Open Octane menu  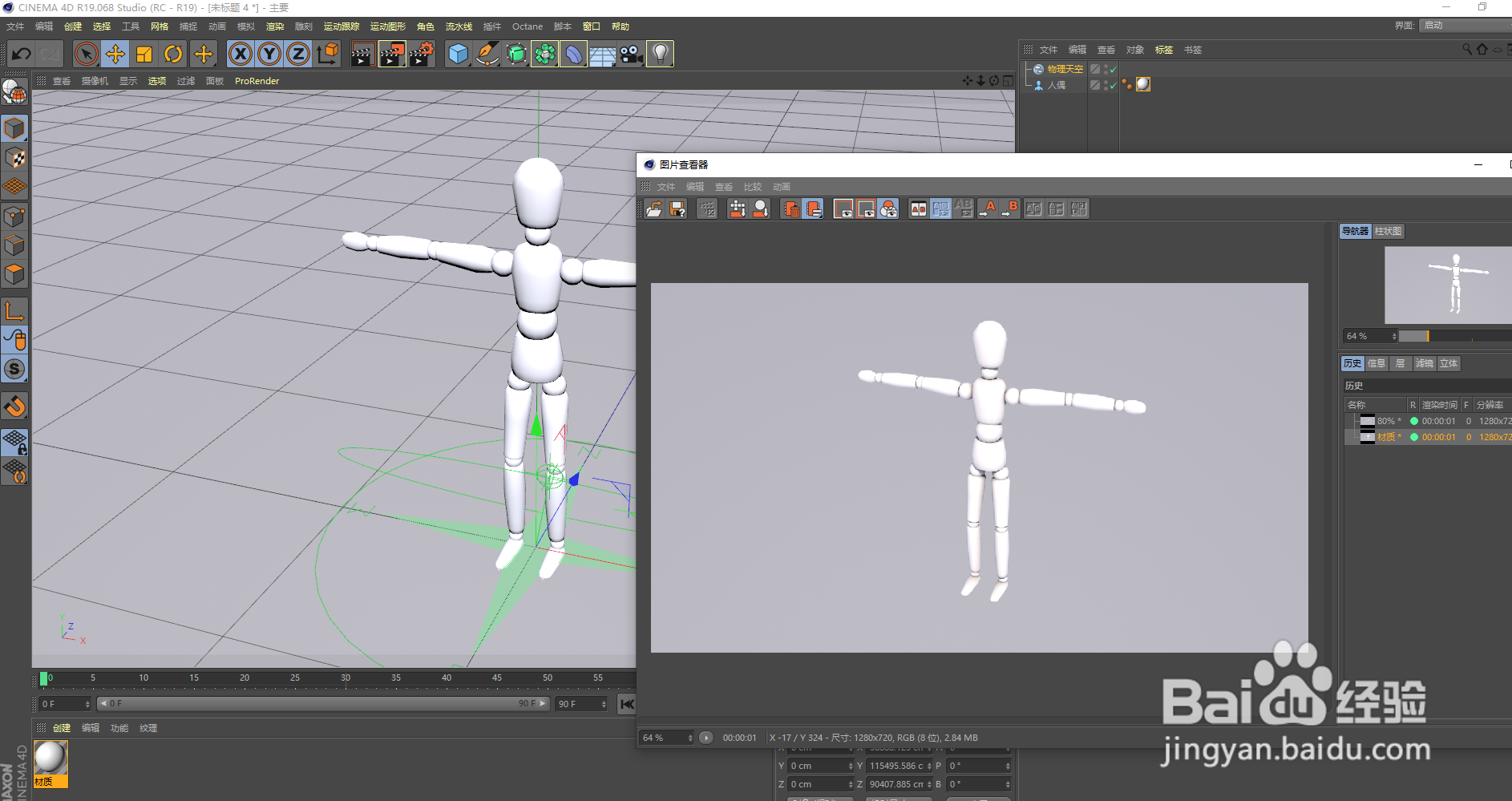(x=528, y=26)
